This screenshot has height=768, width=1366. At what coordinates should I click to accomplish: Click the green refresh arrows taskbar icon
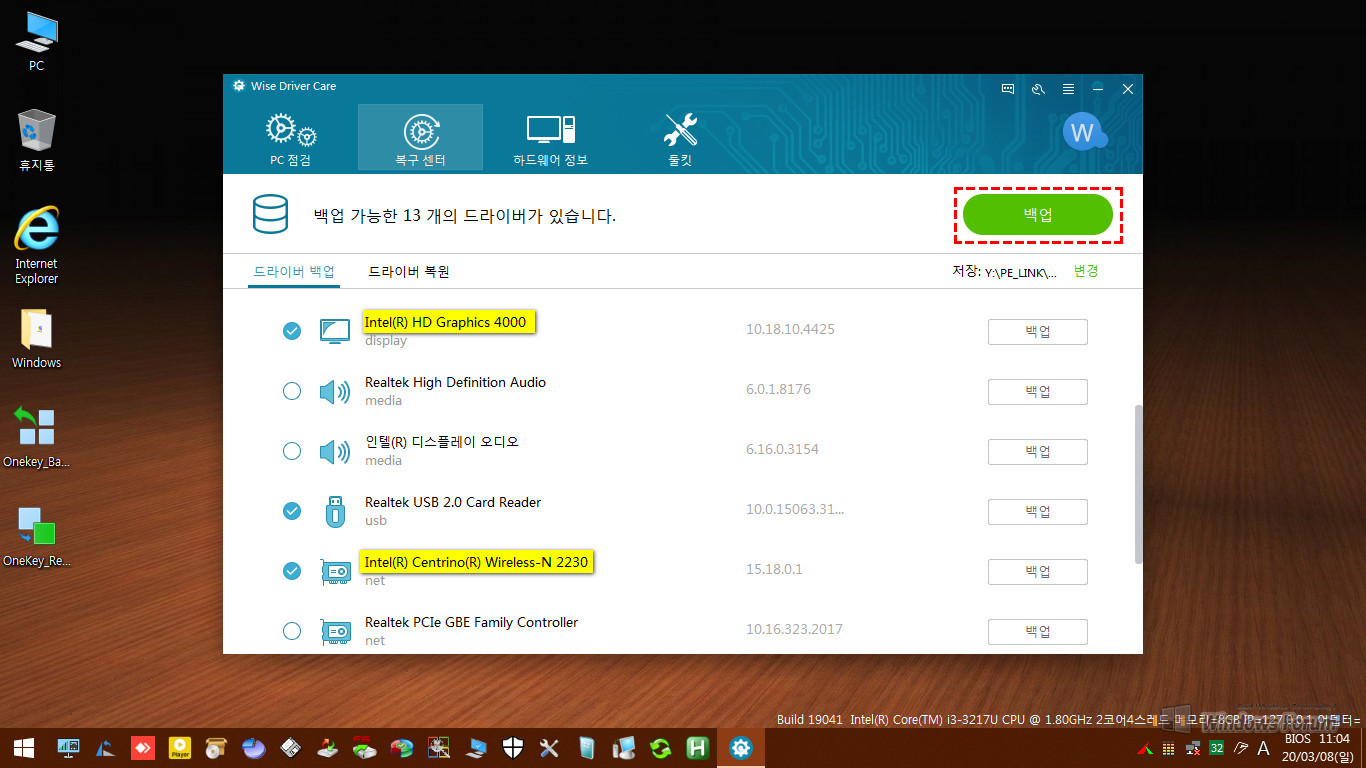point(660,748)
